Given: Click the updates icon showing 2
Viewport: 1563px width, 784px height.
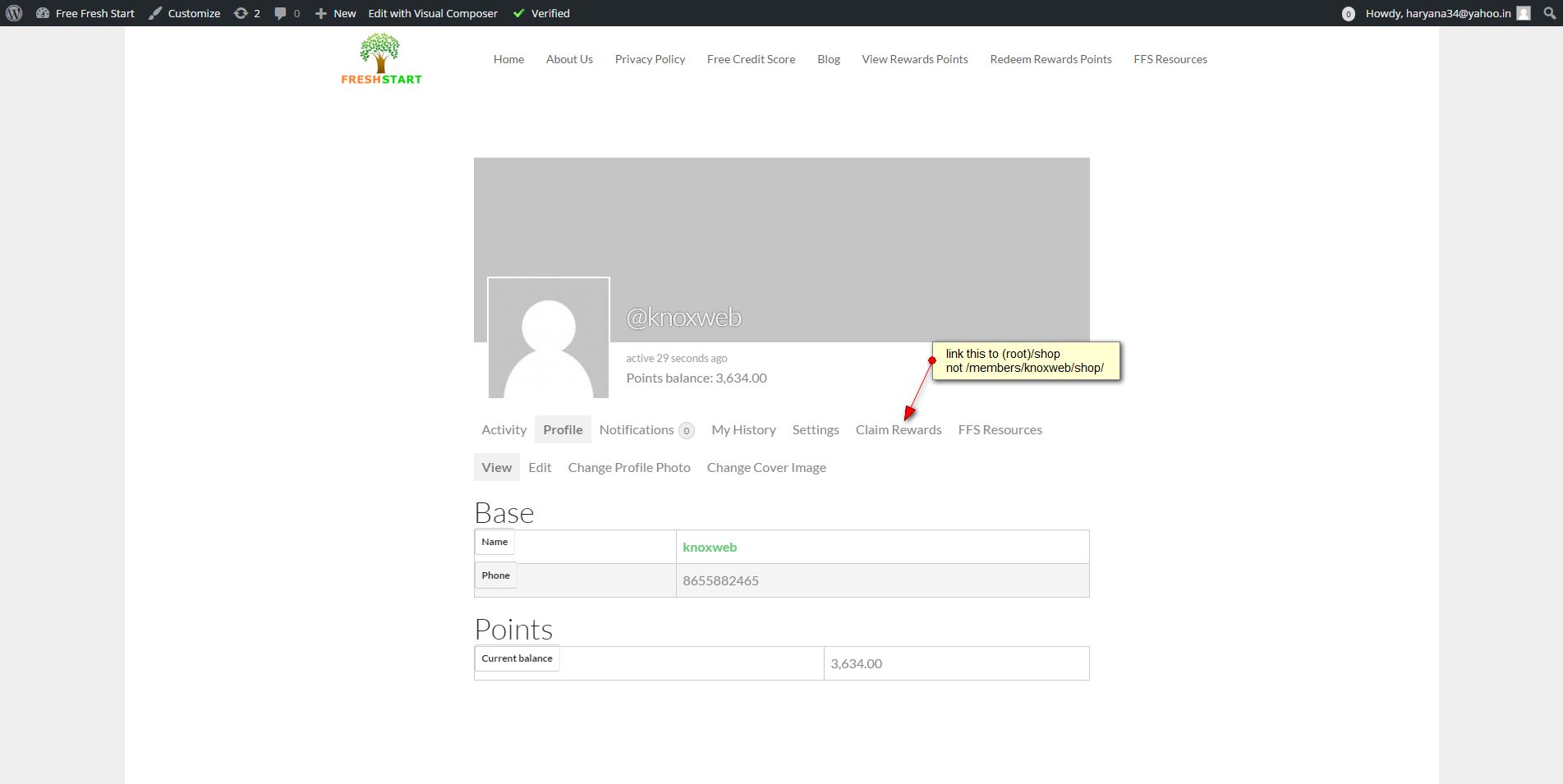Looking at the screenshot, I should click(247, 13).
